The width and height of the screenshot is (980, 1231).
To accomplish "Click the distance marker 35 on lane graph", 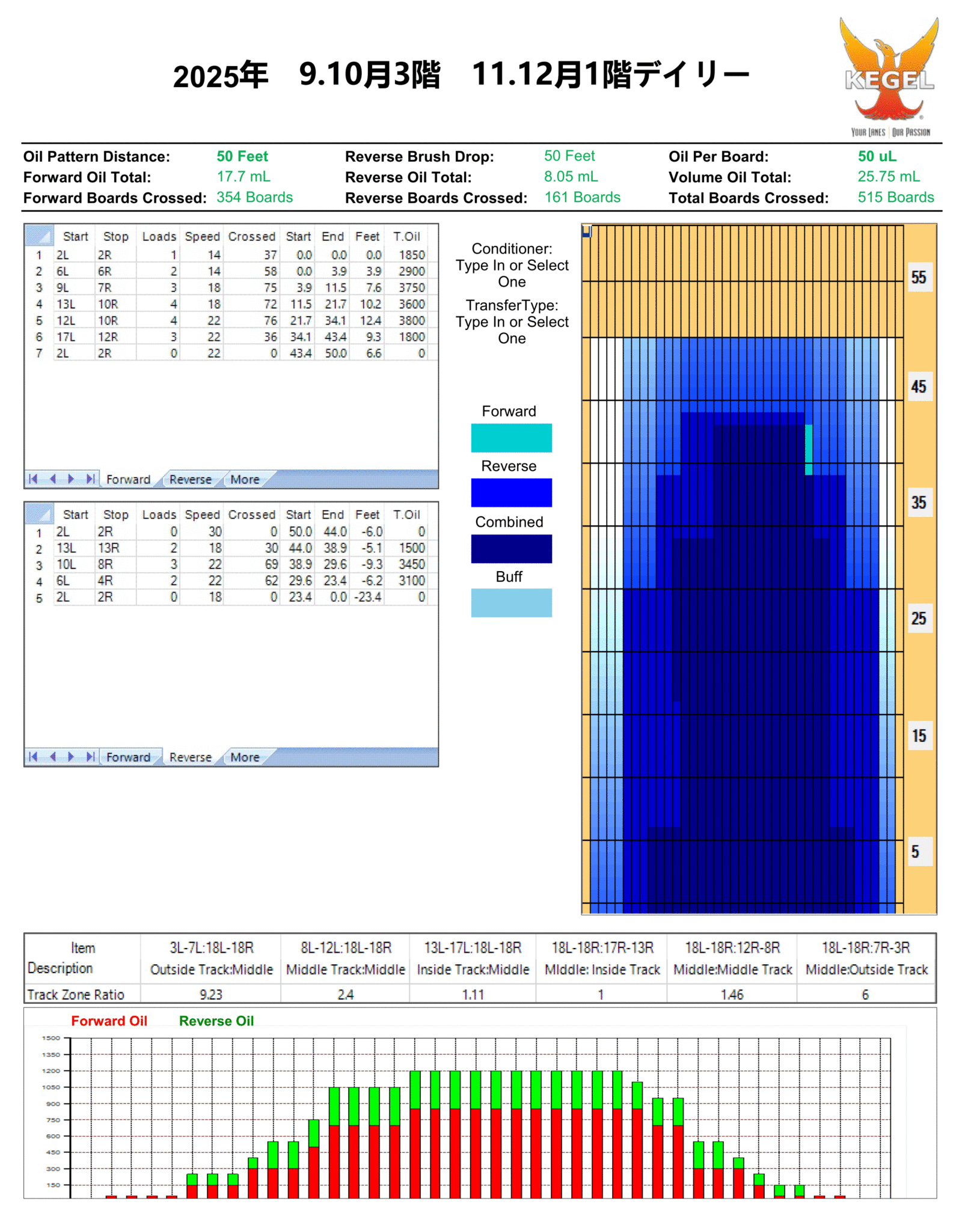I will pyautogui.click(x=919, y=502).
